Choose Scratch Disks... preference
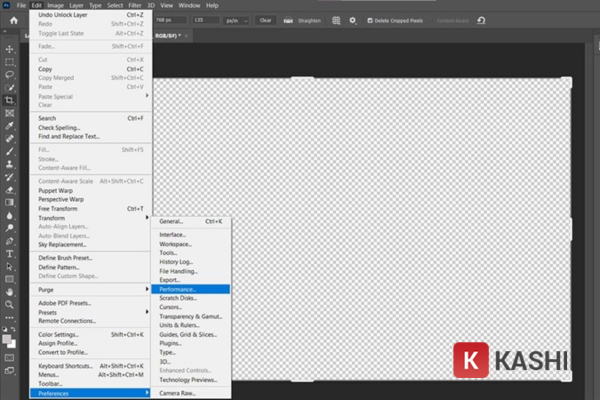 coord(191,298)
